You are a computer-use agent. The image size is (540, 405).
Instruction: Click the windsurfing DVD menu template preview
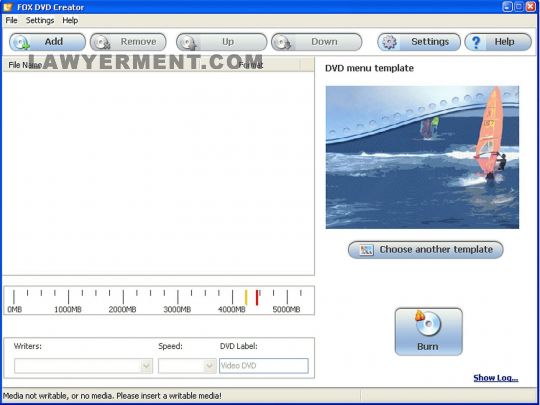[x=422, y=157]
